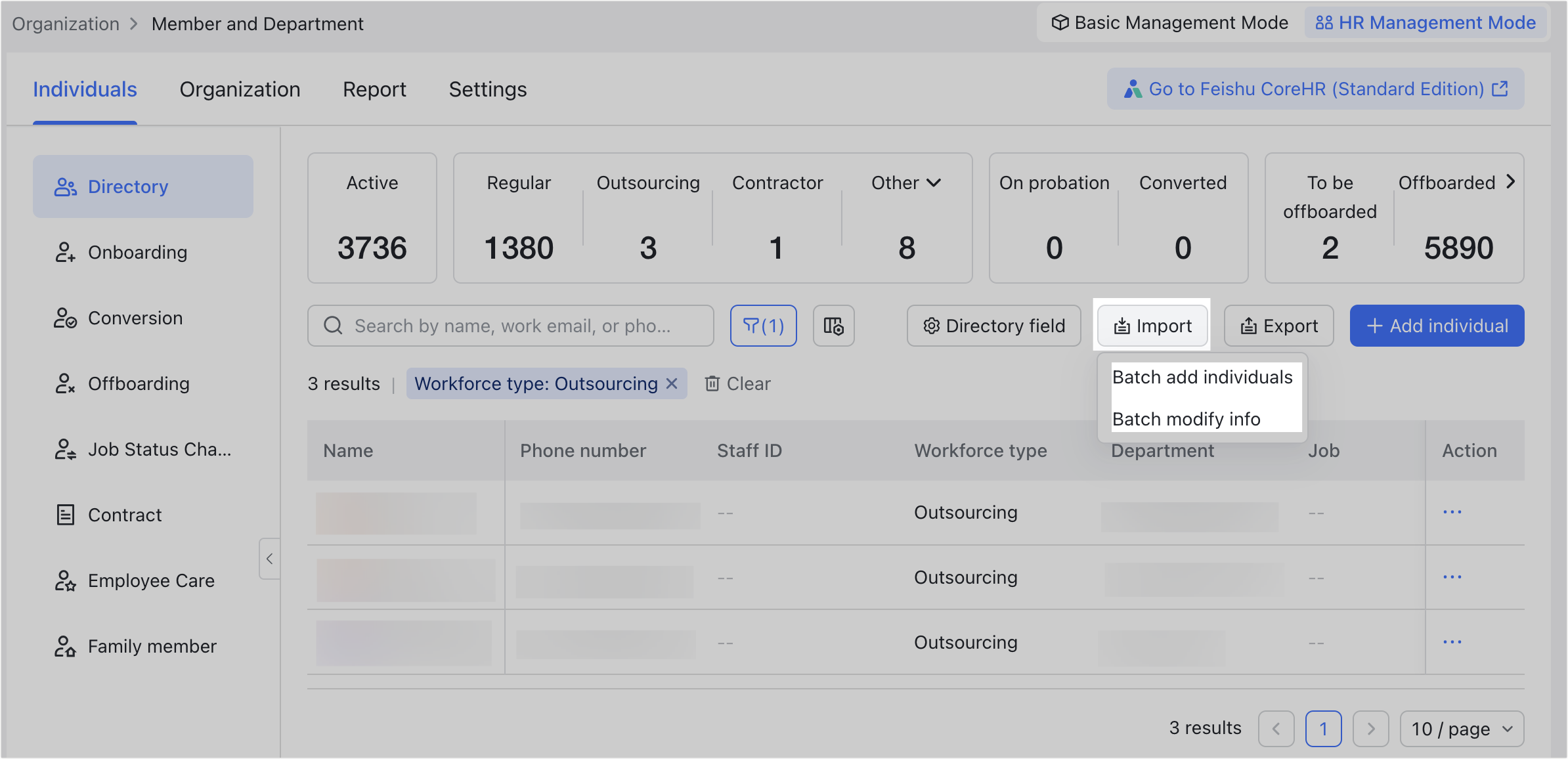Open the Contract sidebar section
Screen dimensions: 1568x759
click(x=143, y=515)
